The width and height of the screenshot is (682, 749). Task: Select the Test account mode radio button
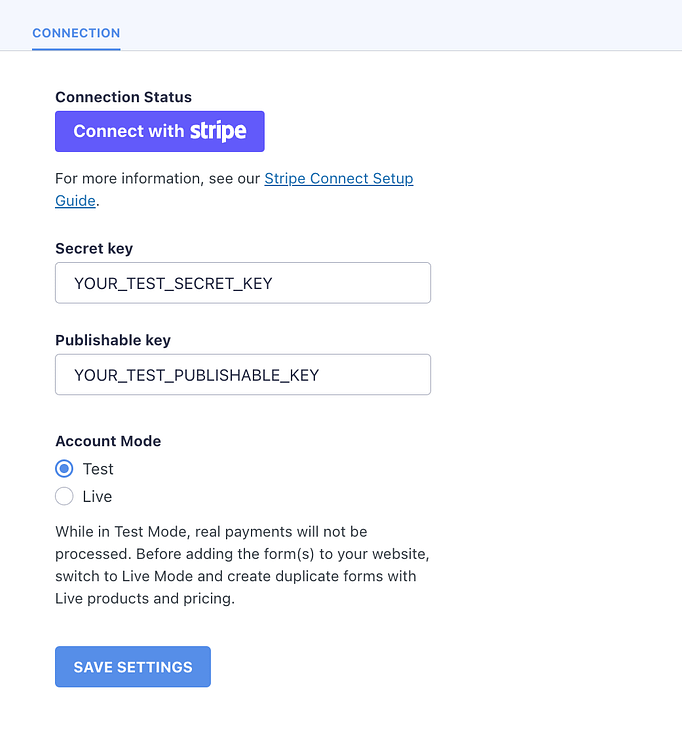point(64,469)
